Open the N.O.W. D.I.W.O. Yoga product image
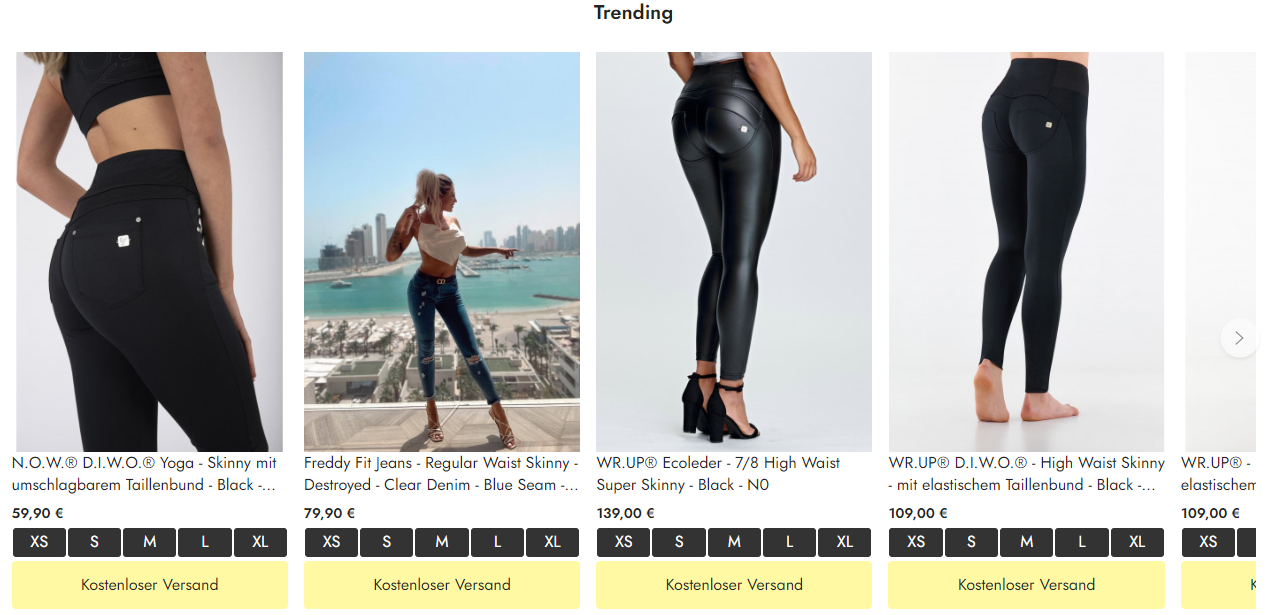The height and width of the screenshot is (615, 1268). pyautogui.click(x=150, y=252)
